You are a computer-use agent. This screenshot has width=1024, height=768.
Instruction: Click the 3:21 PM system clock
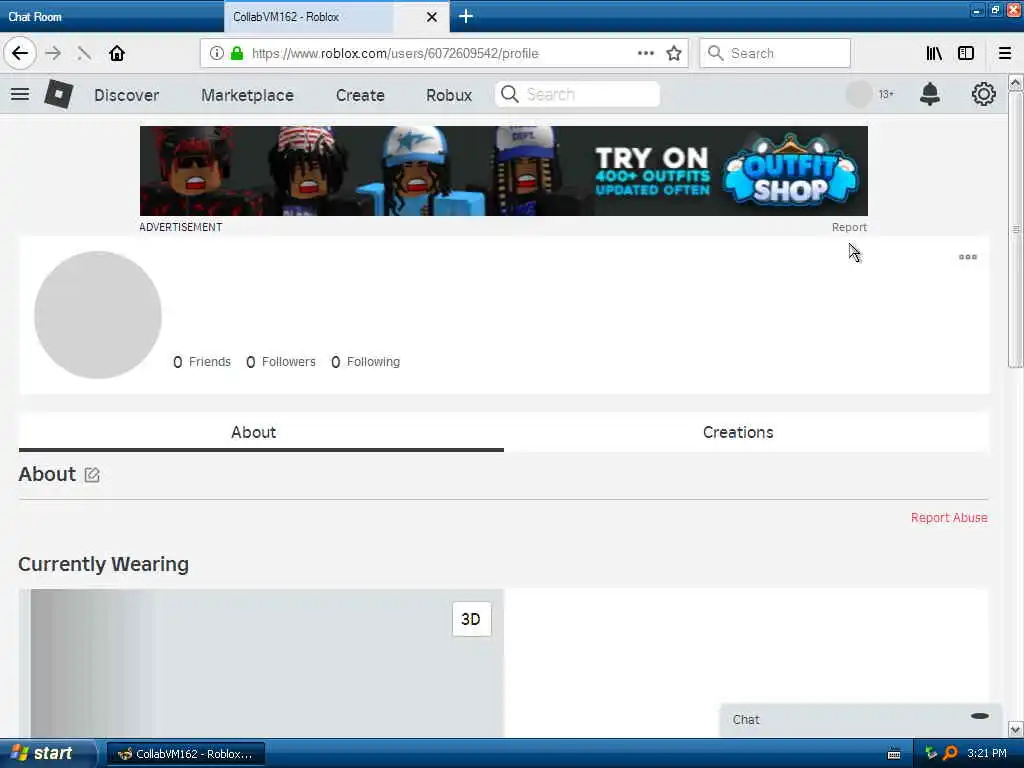click(987, 753)
